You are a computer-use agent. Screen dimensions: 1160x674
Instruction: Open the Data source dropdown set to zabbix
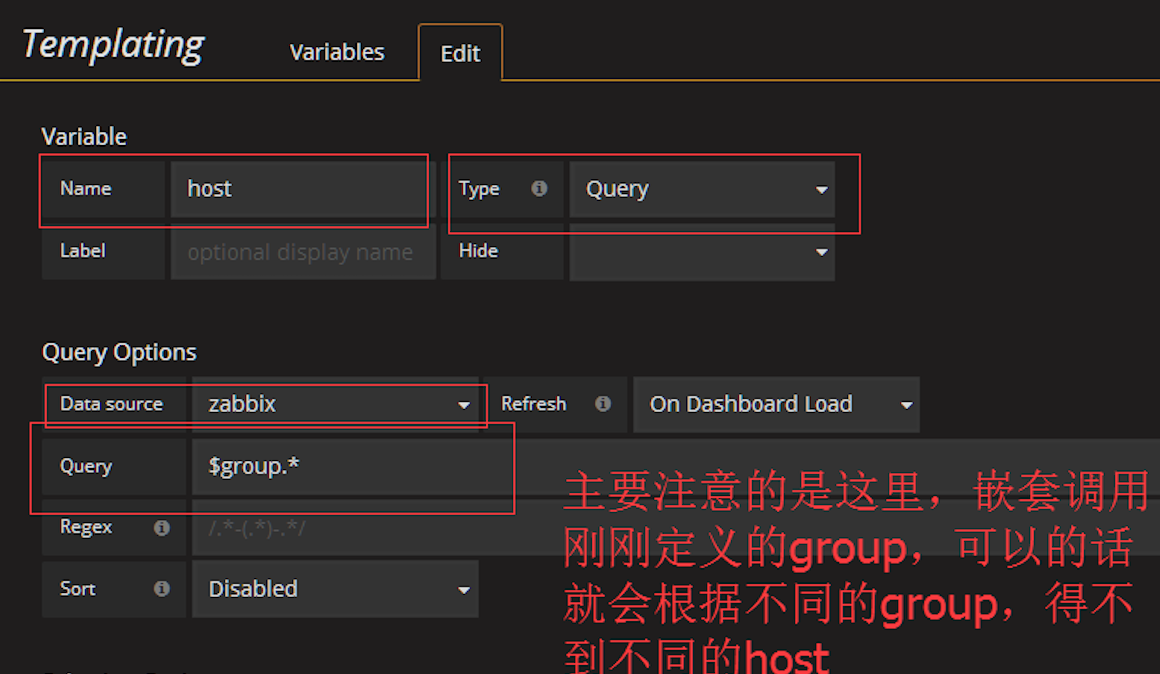pyautogui.click(x=335, y=404)
